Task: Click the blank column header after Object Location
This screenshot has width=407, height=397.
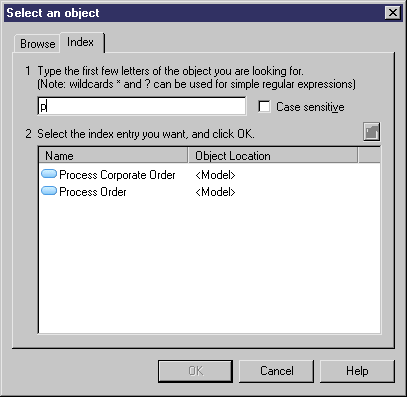Action: click(x=369, y=156)
